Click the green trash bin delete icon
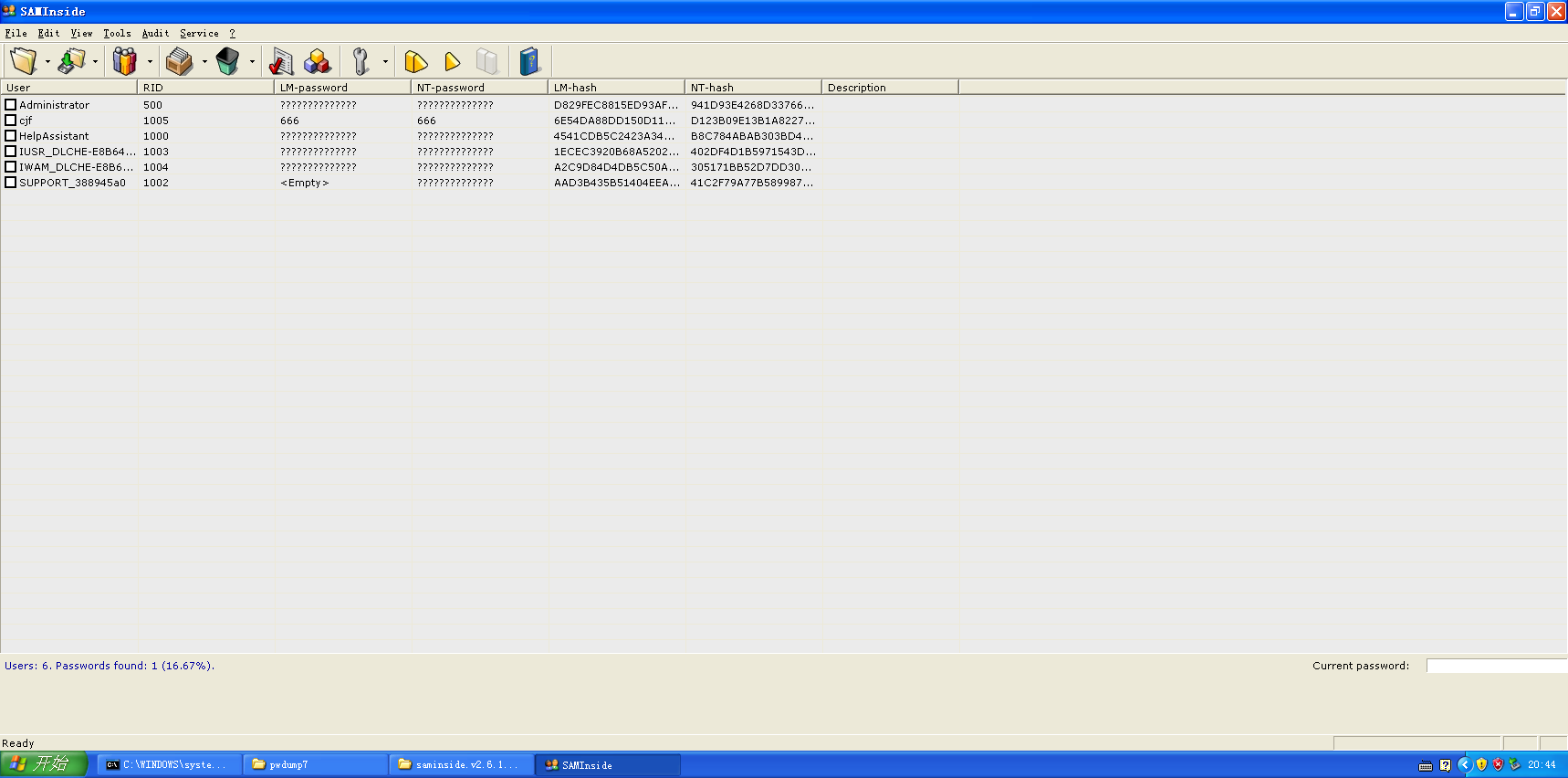The width and height of the screenshot is (1568, 778). [227, 61]
